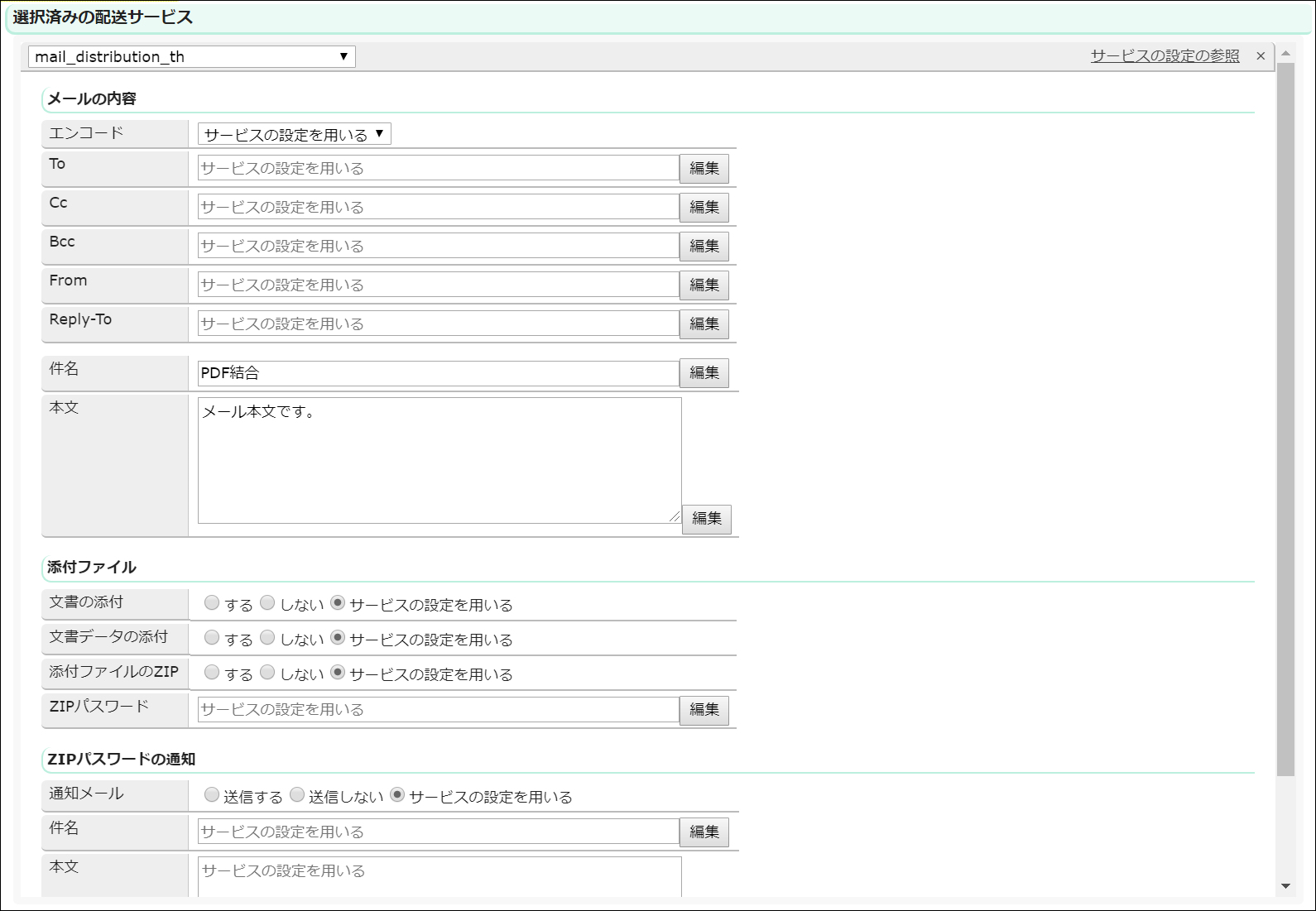The image size is (1316, 911).
Task: Click 編集 button for the Cc field
Action: coord(704,208)
